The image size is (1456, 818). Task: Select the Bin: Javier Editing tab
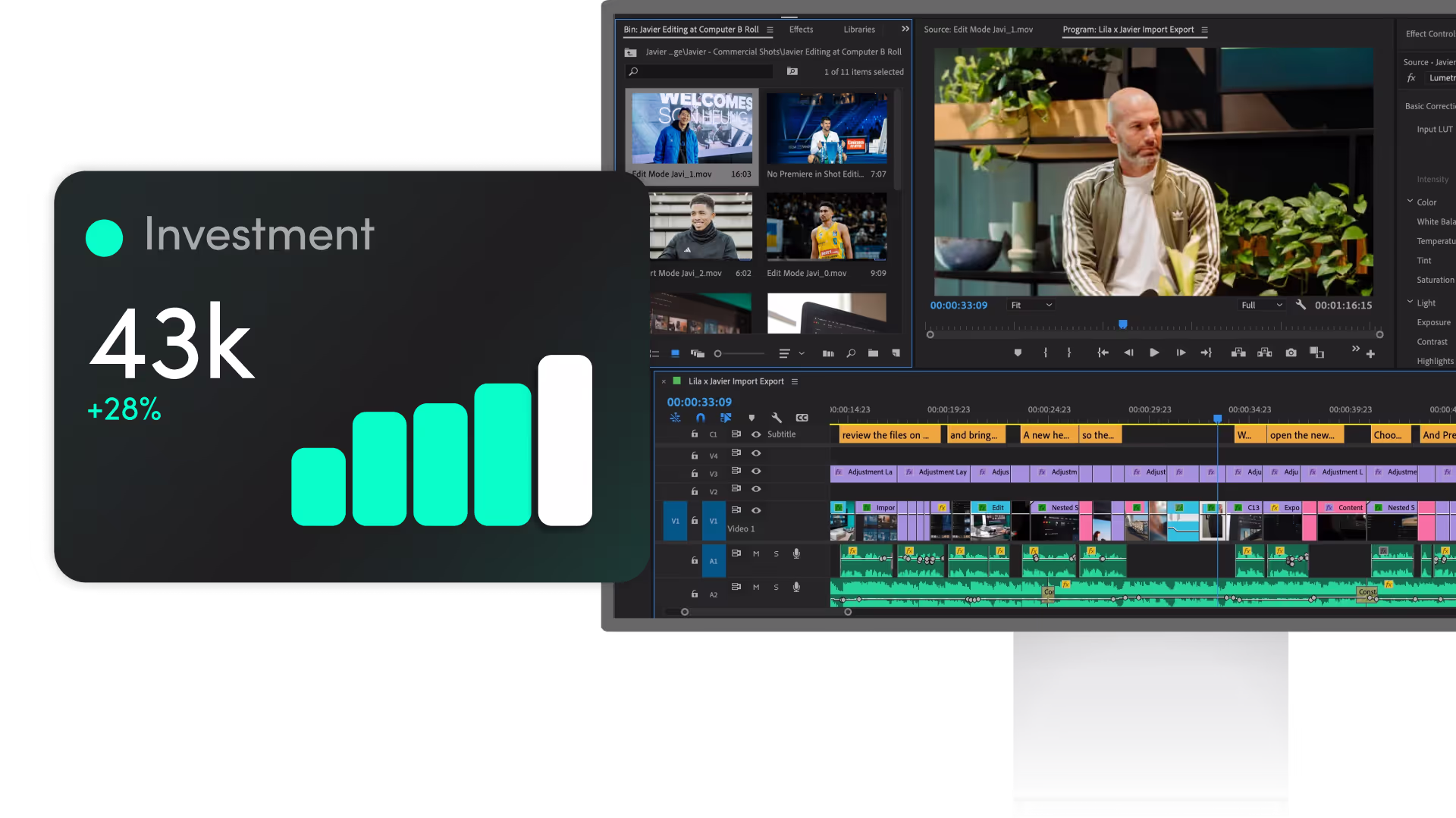click(691, 30)
